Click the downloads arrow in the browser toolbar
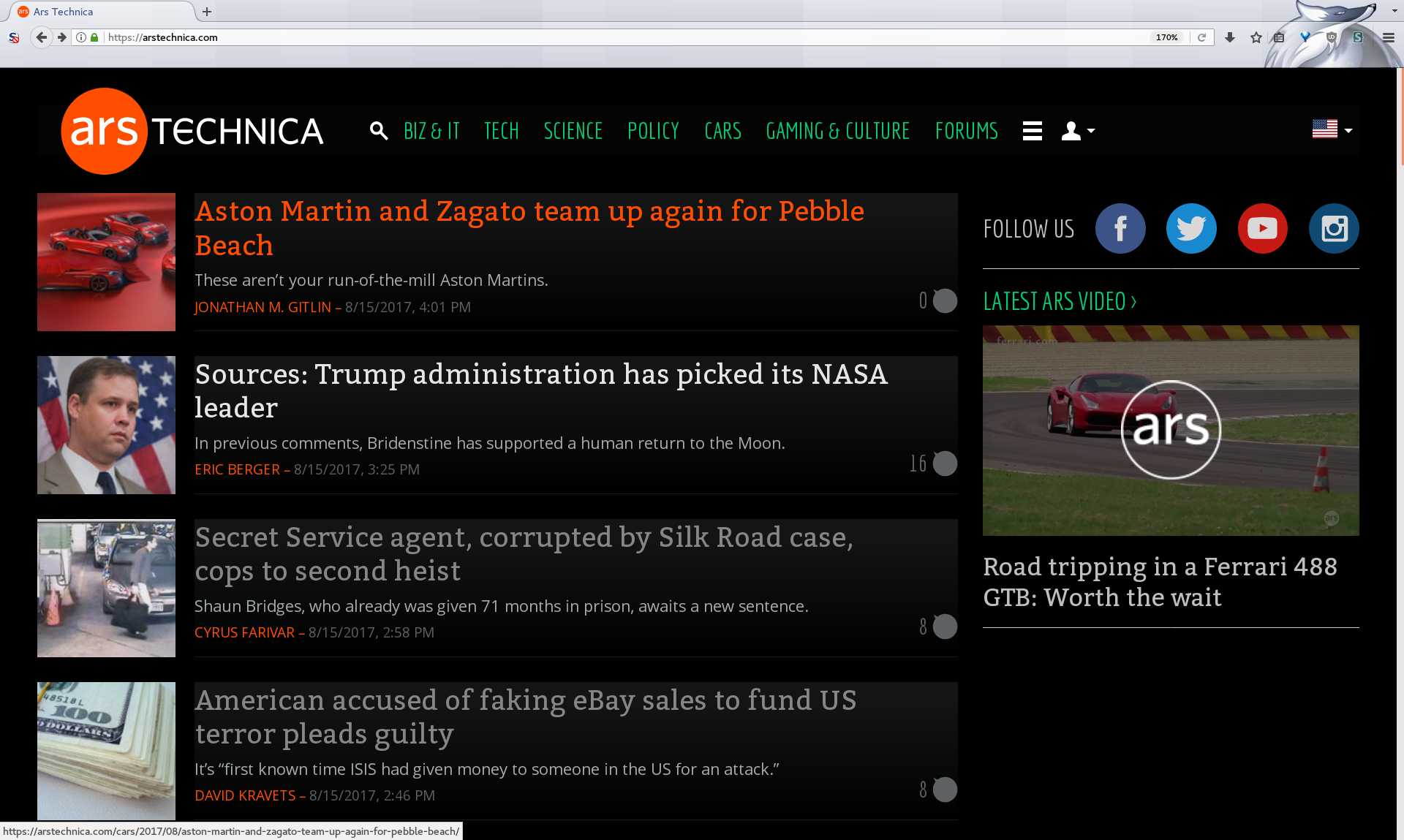This screenshot has height=840, width=1404. tap(1230, 37)
